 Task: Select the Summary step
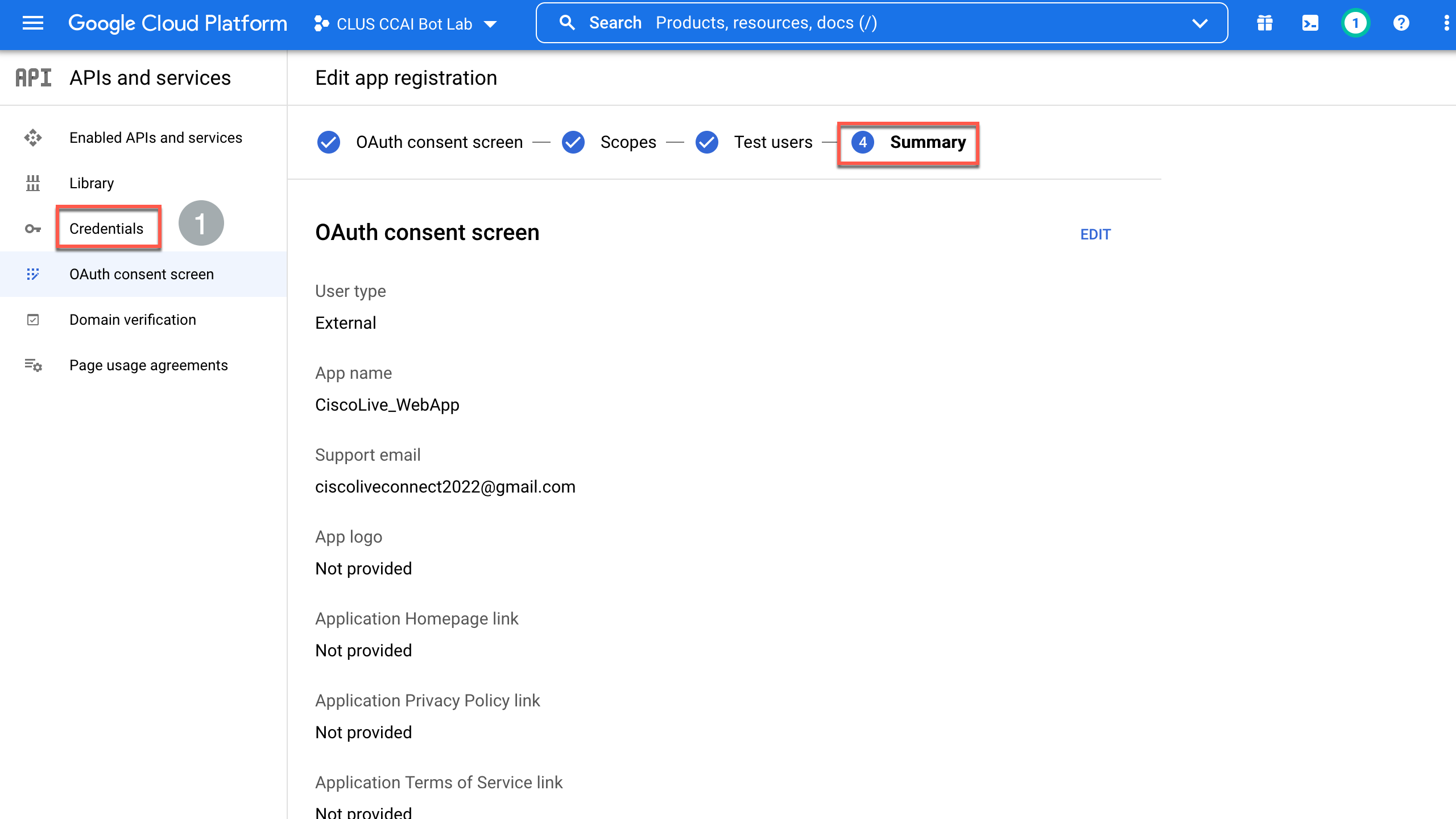[928, 142]
